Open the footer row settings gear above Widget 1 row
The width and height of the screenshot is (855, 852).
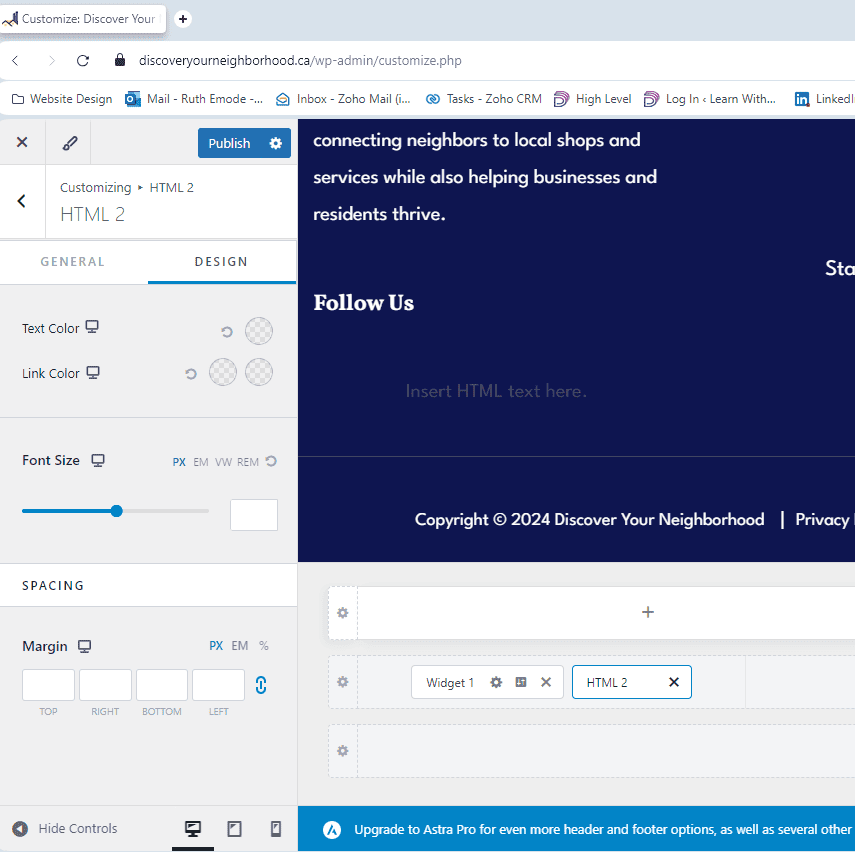[342, 613]
